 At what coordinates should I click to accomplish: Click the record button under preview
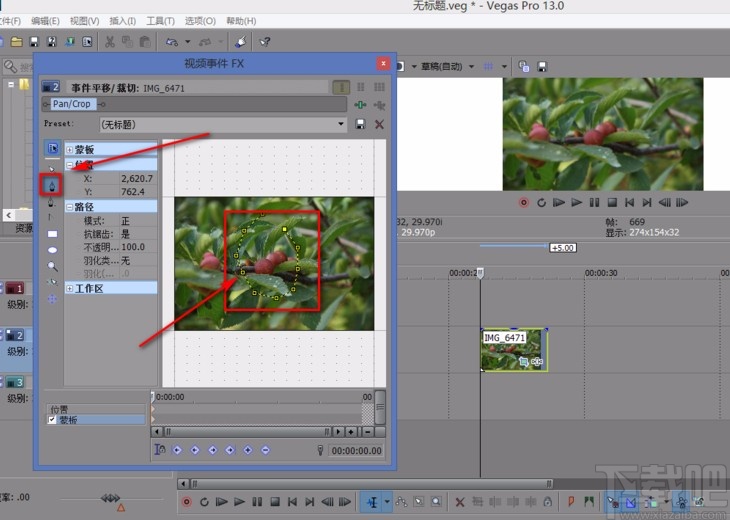click(x=523, y=202)
